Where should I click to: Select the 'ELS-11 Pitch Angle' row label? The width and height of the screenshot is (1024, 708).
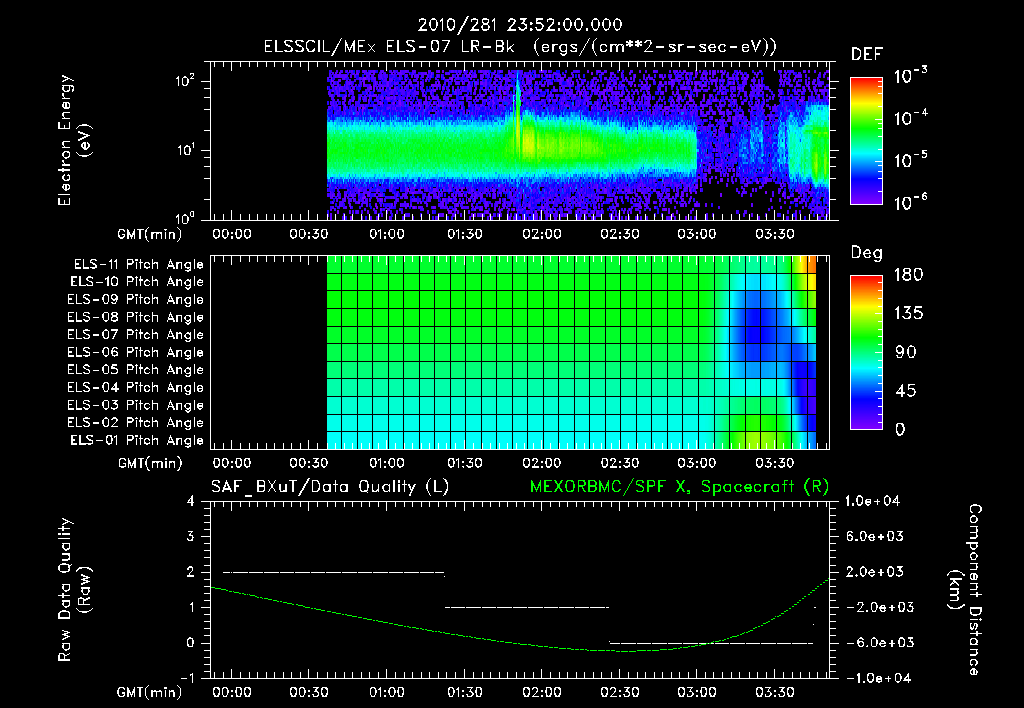coord(138,265)
